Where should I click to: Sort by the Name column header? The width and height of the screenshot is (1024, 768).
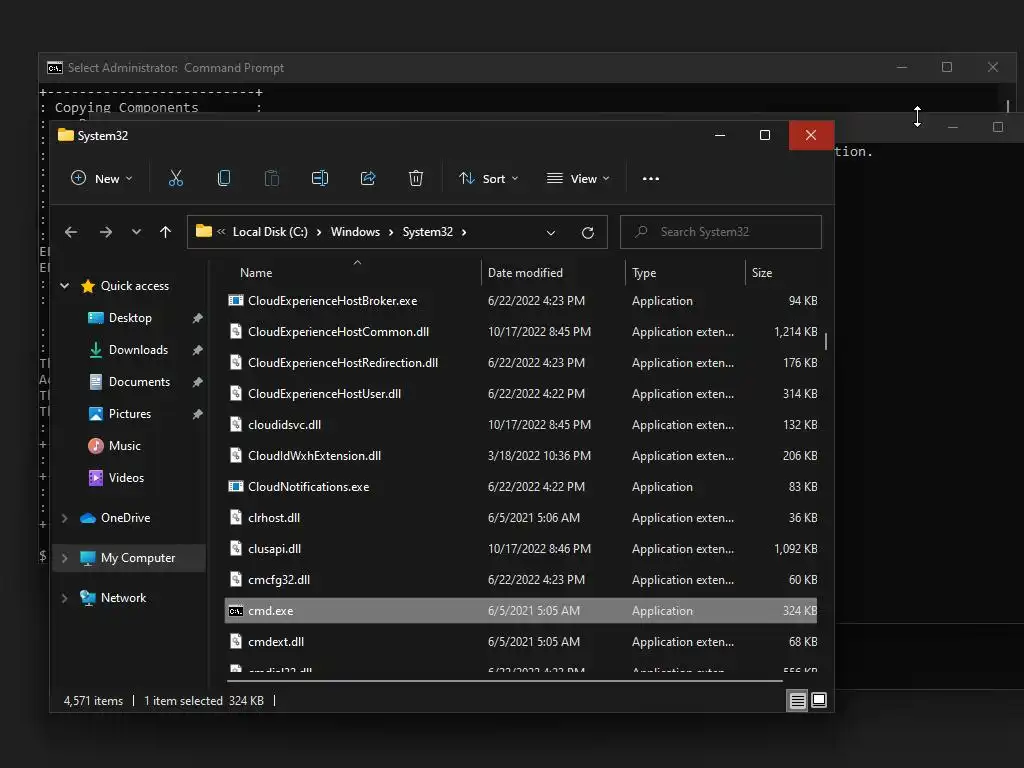pos(255,273)
